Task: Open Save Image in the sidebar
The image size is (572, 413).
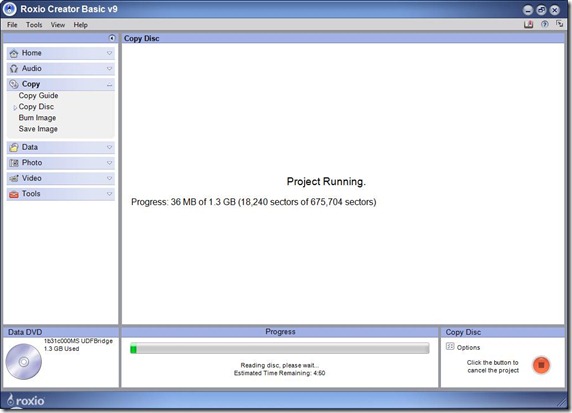Action: 38,129
